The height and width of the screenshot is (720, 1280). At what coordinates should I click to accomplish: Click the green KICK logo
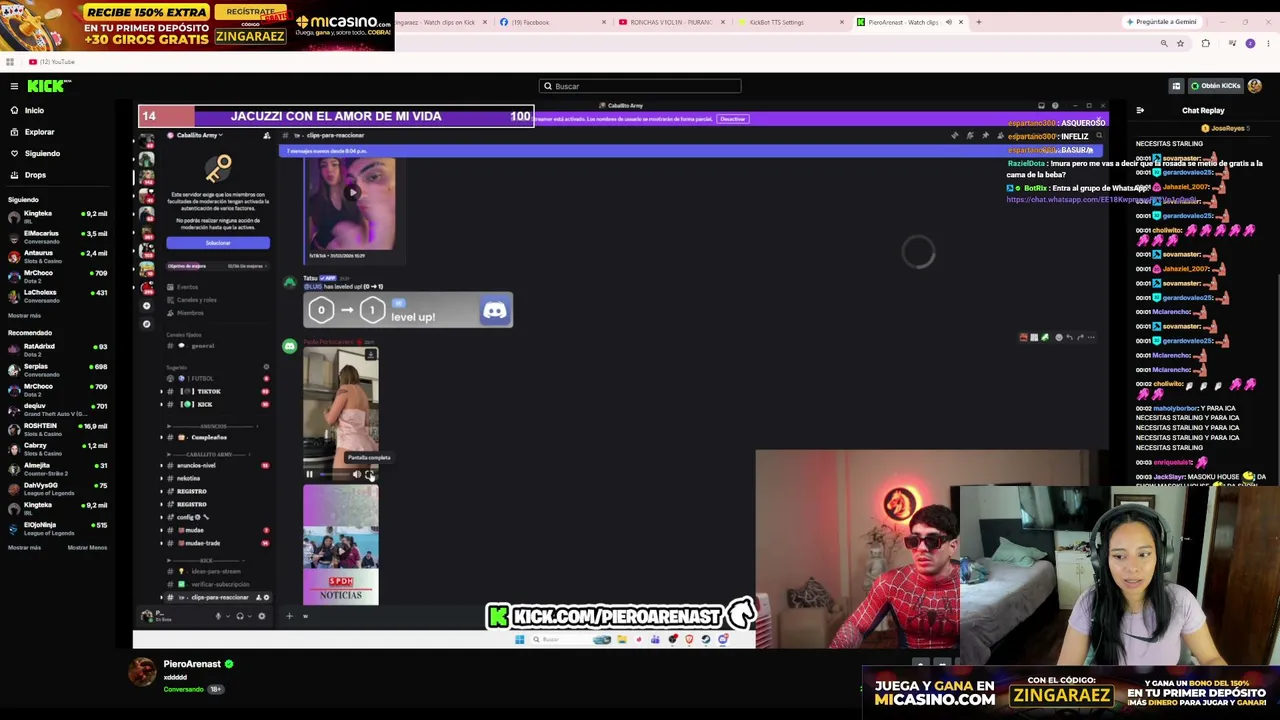coord(47,86)
